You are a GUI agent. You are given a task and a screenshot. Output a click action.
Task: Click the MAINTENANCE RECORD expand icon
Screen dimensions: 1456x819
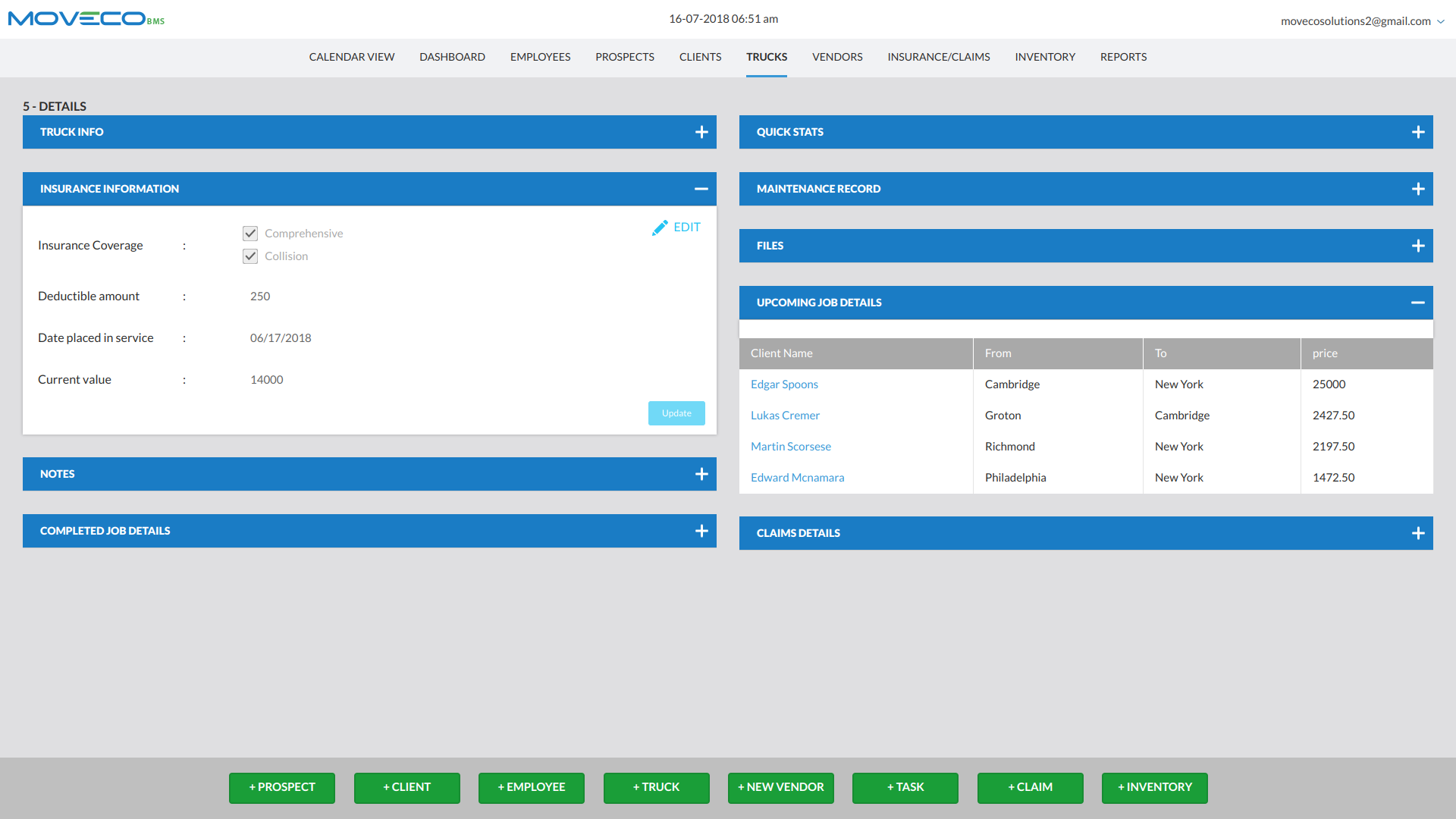(1417, 188)
